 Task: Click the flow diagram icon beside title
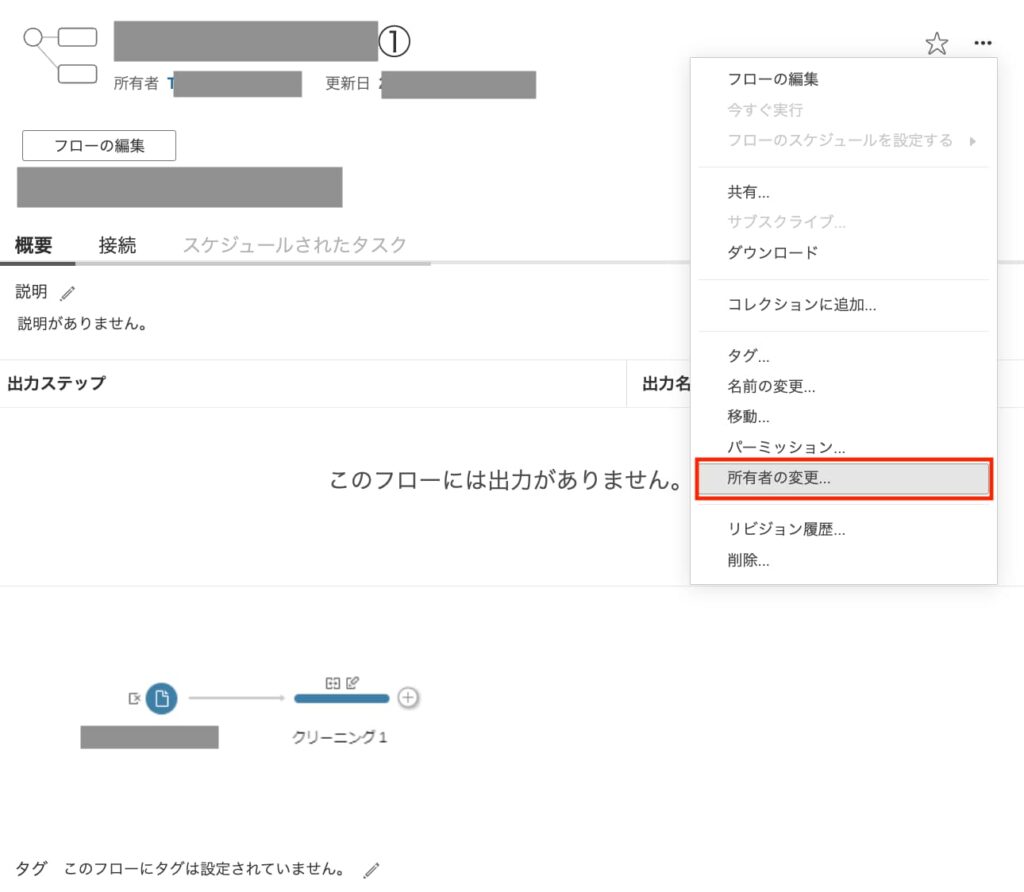[60, 55]
